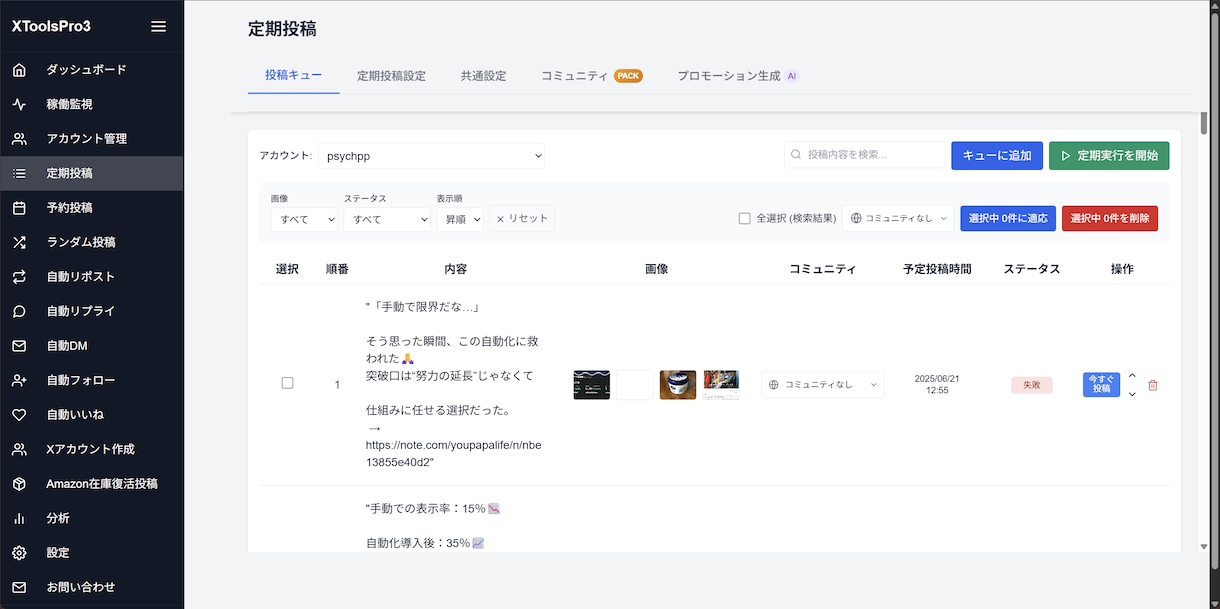Click the 投稿内容を検索 search field
The width and height of the screenshot is (1220, 609).
pyautogui.click(x=865, y=155)
